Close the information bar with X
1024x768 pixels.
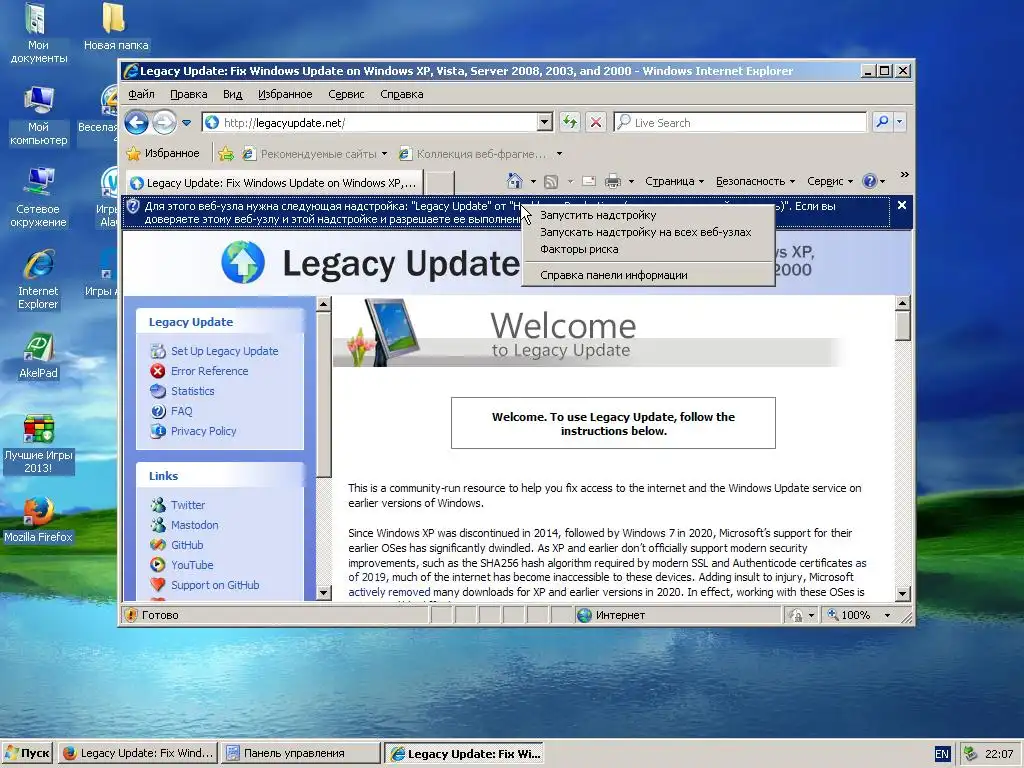(902, 205)
